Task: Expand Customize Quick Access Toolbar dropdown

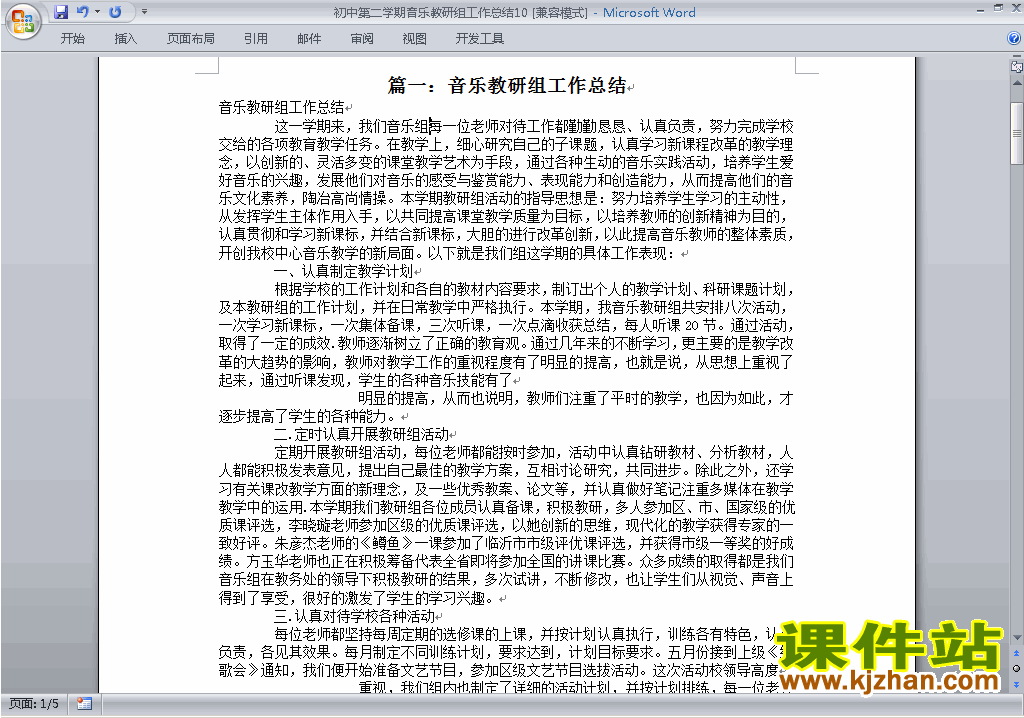Action: (144, 12)
